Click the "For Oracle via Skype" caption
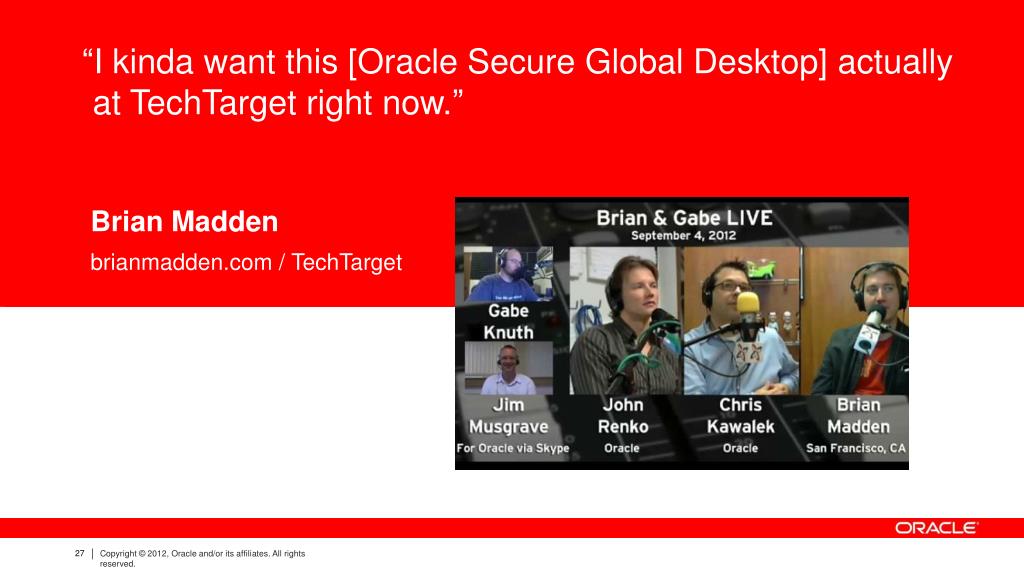This screenshot has width=1024, height=576. tap(513, 448)
